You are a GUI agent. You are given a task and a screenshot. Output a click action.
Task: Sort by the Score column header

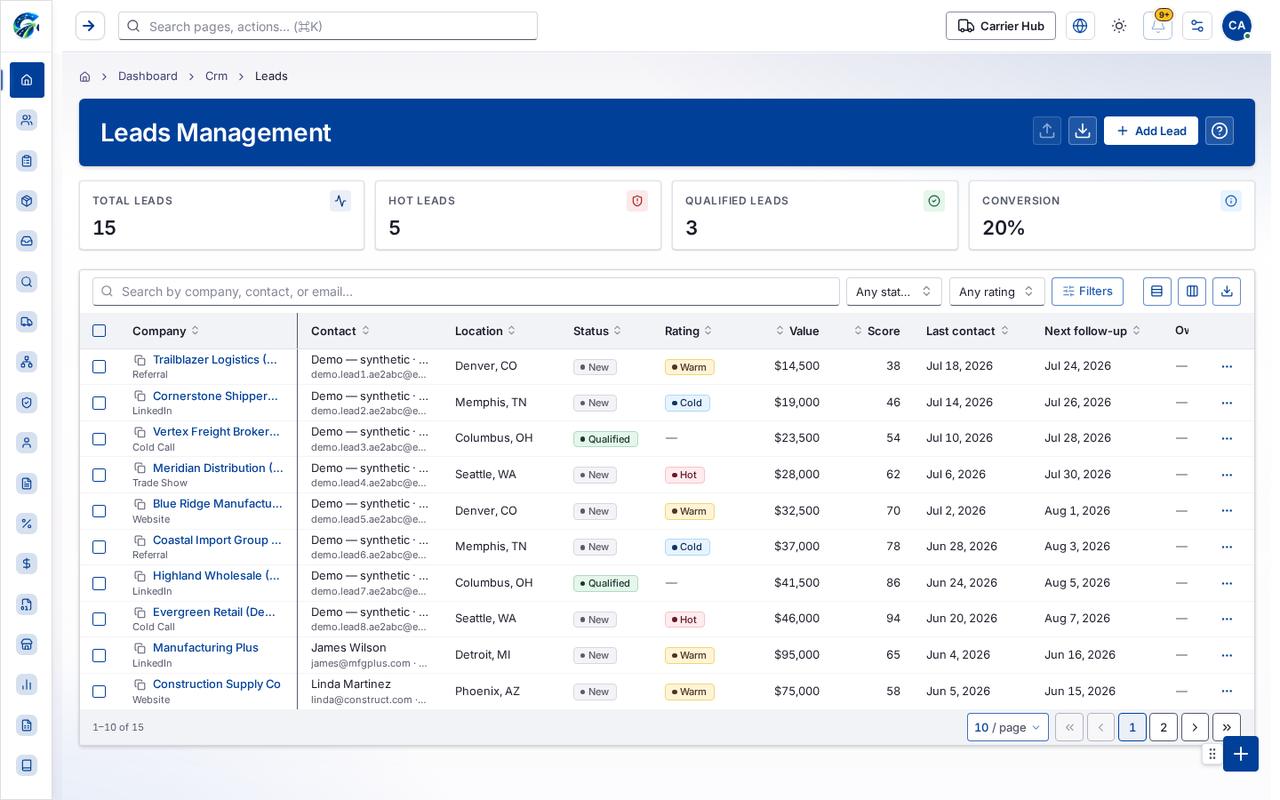point(877,331)
